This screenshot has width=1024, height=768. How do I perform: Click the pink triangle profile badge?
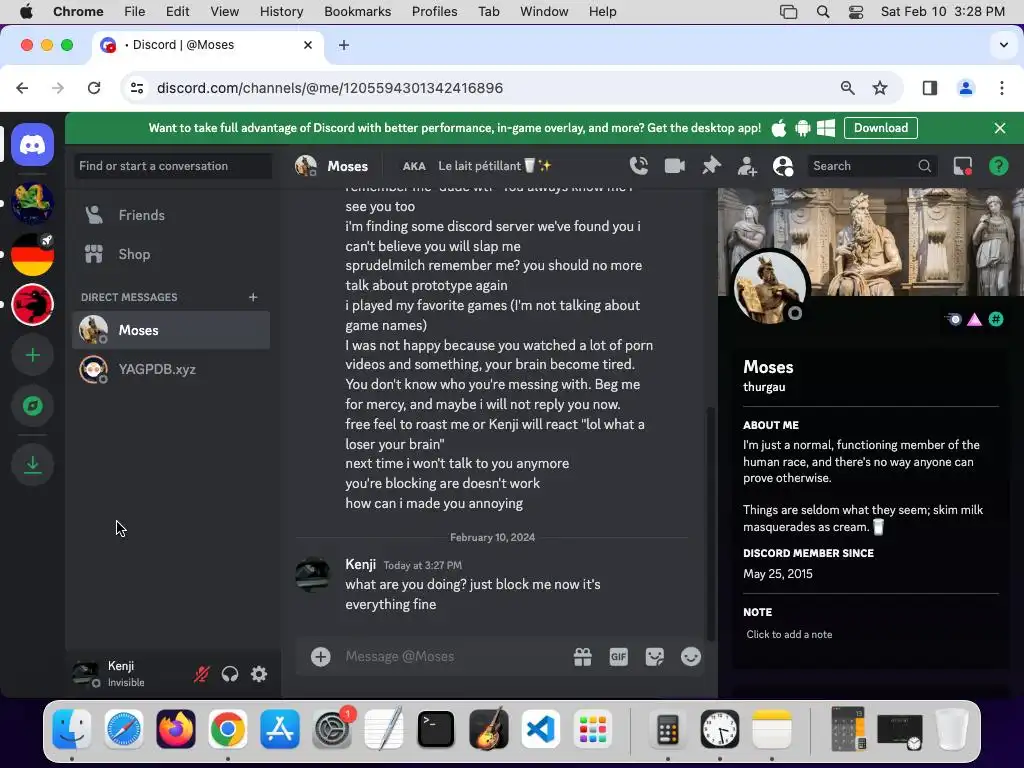point(974,319)
